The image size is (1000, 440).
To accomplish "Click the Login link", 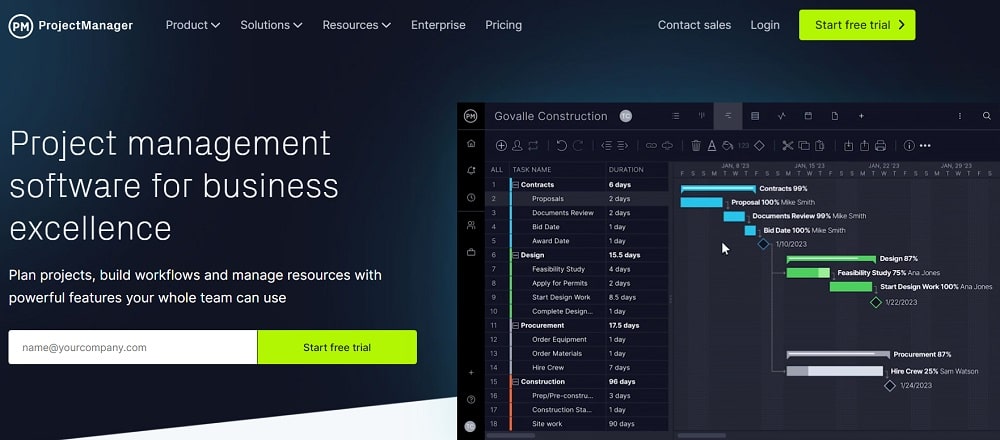I will coord(765,25).
